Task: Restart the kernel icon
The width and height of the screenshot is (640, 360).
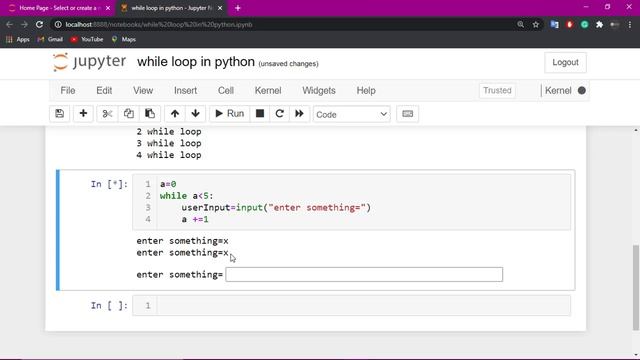Action: [280, 114]
